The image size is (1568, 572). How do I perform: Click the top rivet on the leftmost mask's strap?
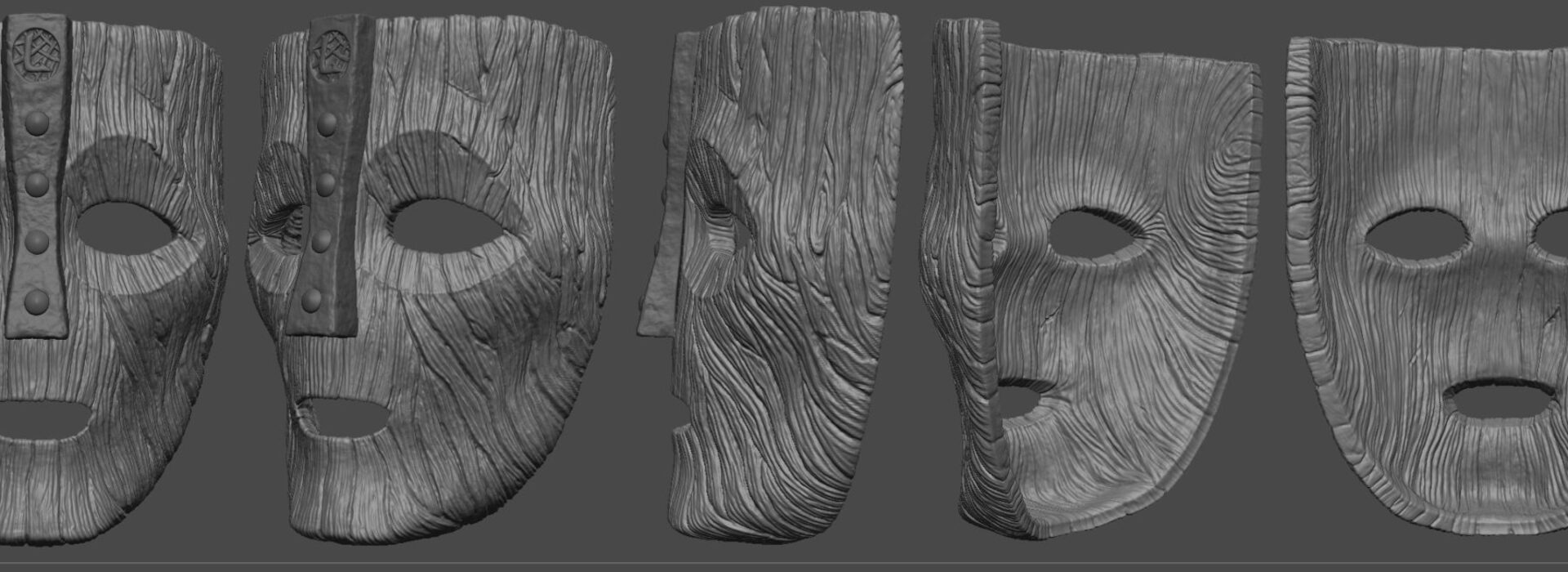coord(38,123)
